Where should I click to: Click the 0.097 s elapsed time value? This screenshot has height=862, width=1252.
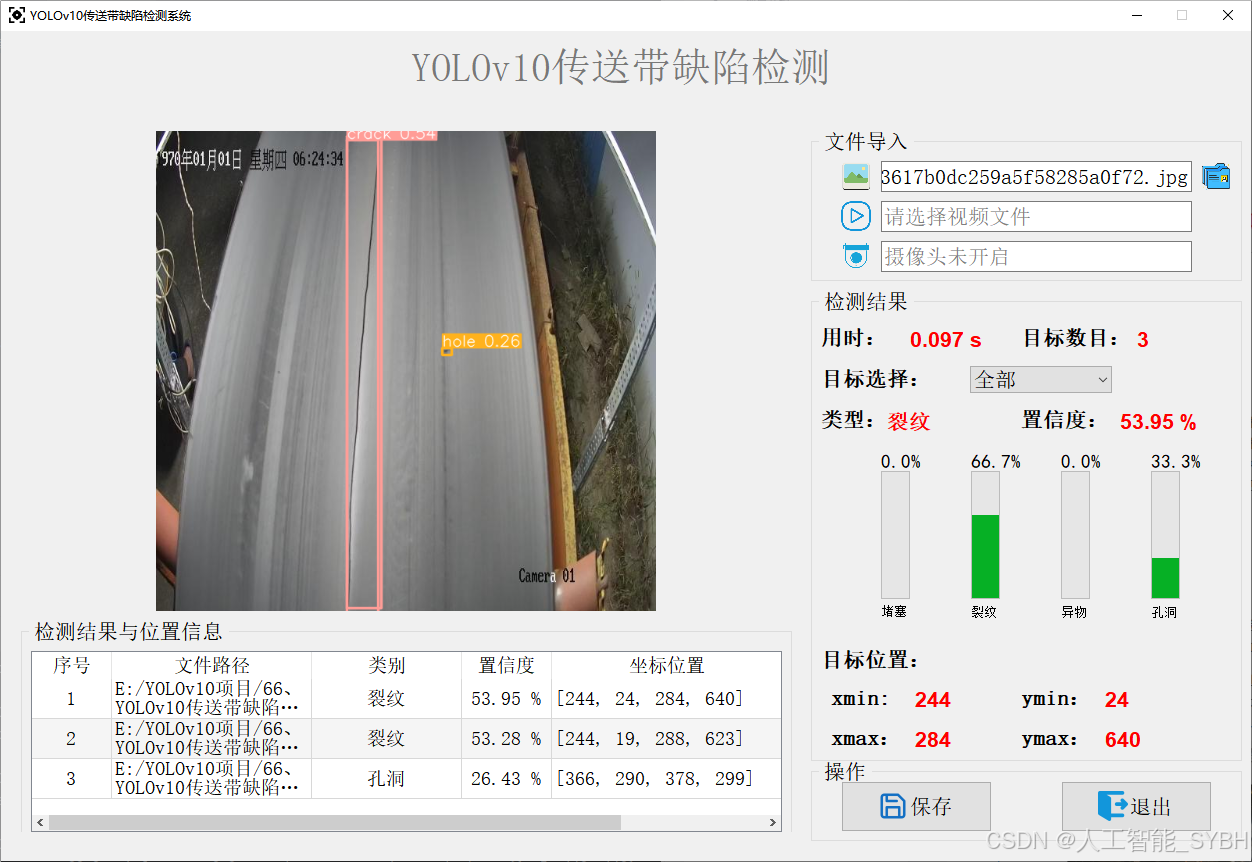tap(945, 340)
